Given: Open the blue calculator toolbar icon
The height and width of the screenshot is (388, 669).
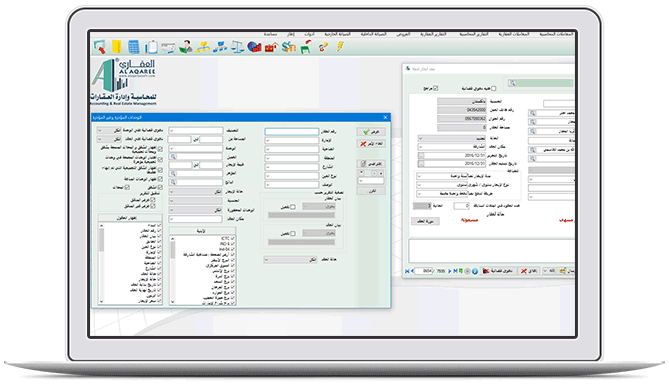Looking at the screenshot, I should (134, 47).
